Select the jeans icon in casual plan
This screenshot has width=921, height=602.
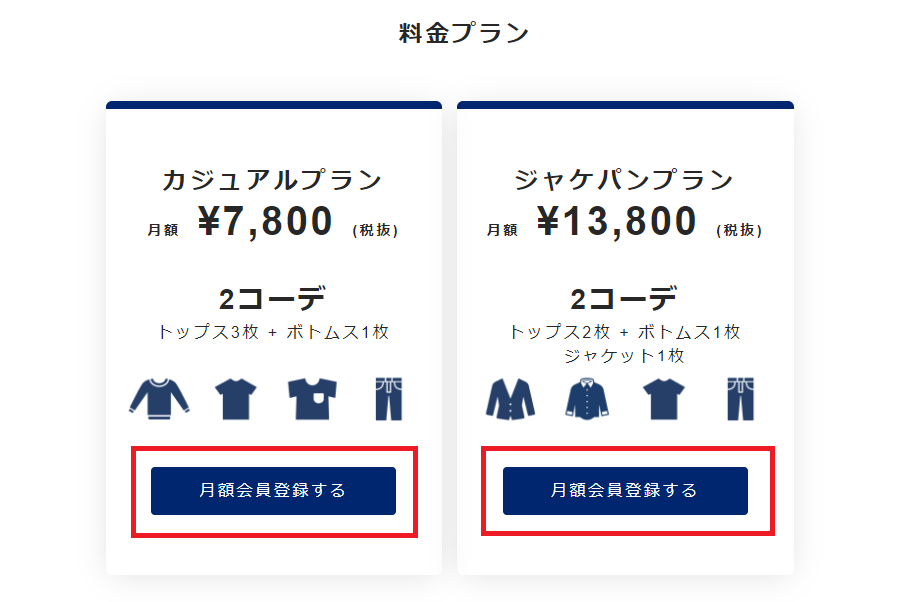pyautogui.click(x=389, y=399)
